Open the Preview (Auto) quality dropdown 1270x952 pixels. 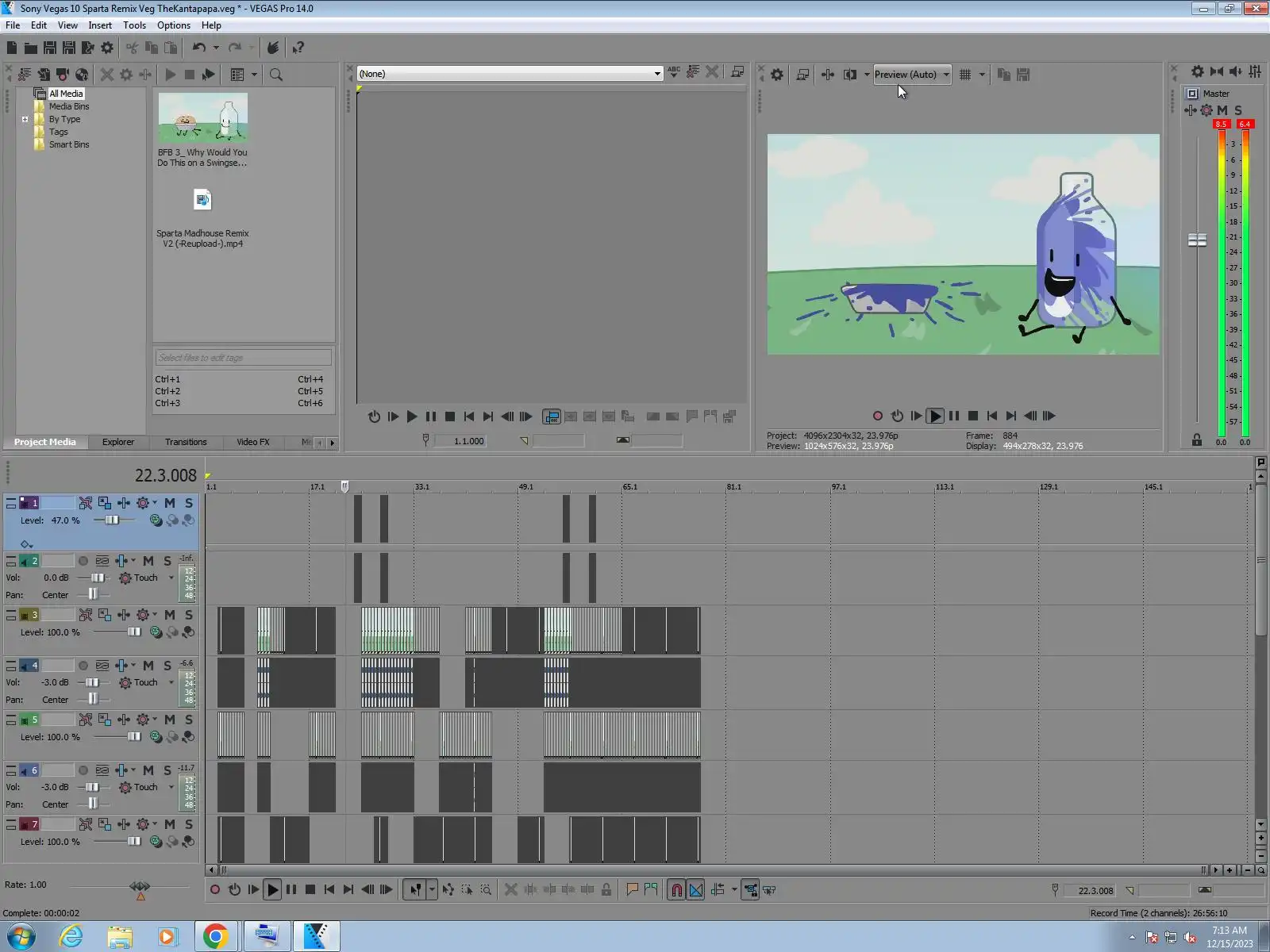pos(912,75)
